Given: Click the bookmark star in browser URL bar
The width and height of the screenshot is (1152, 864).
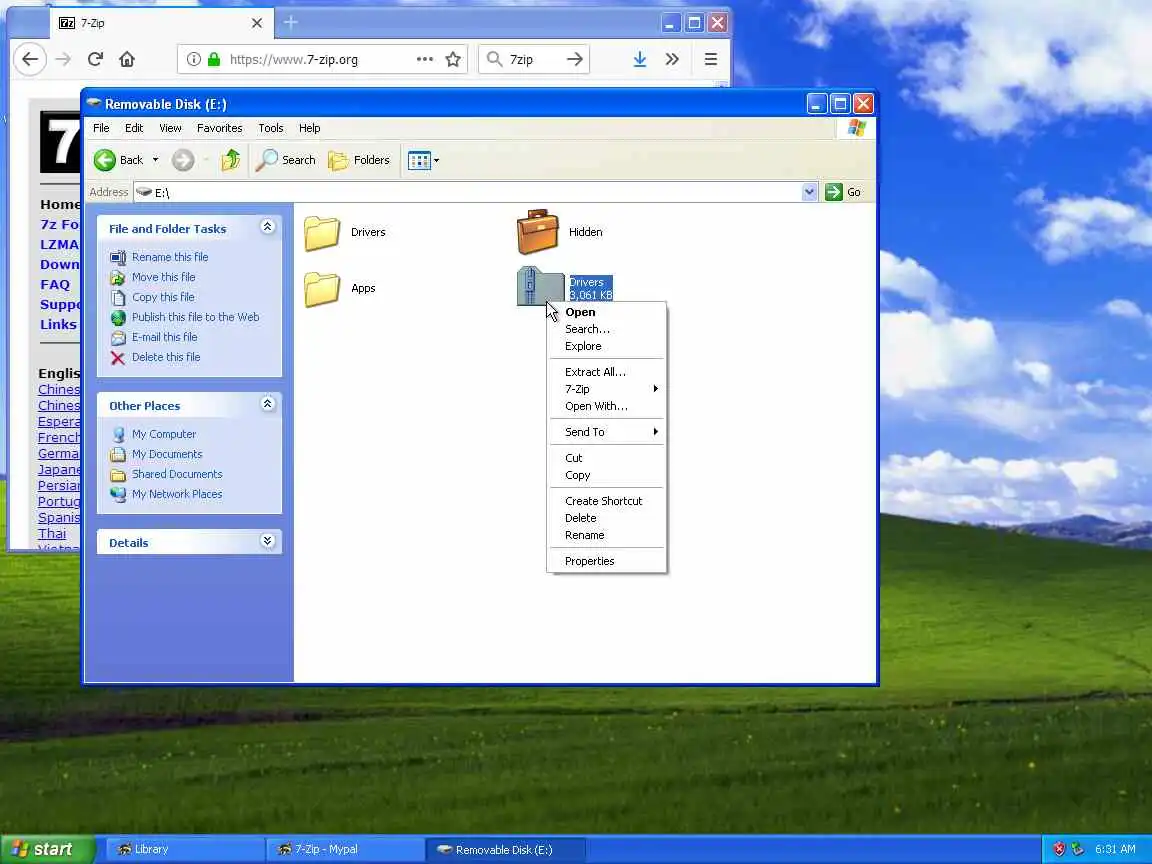Looking at the screenshot, I should (x=453, y=60).
